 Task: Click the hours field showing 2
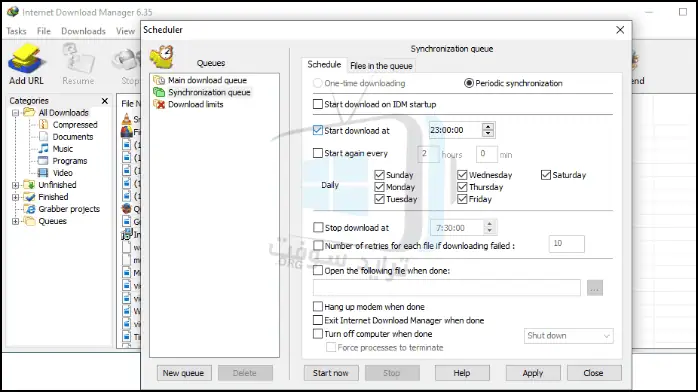tap(428, 154)
